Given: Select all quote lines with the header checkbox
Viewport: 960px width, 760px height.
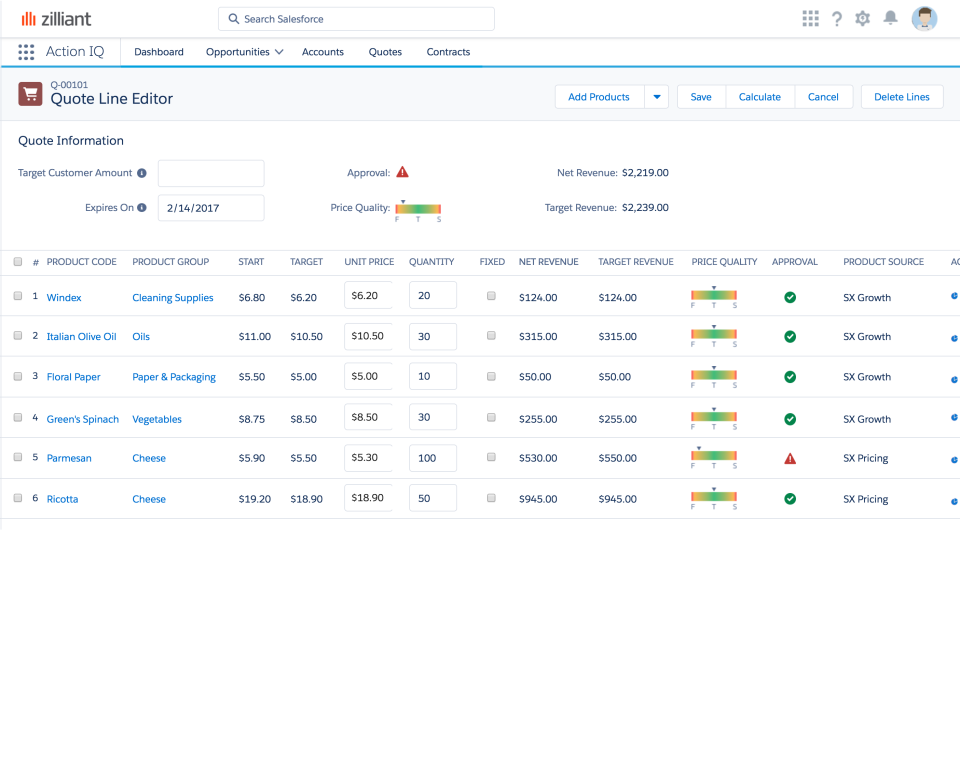Looking at the screenshot, I should (16, 261).
